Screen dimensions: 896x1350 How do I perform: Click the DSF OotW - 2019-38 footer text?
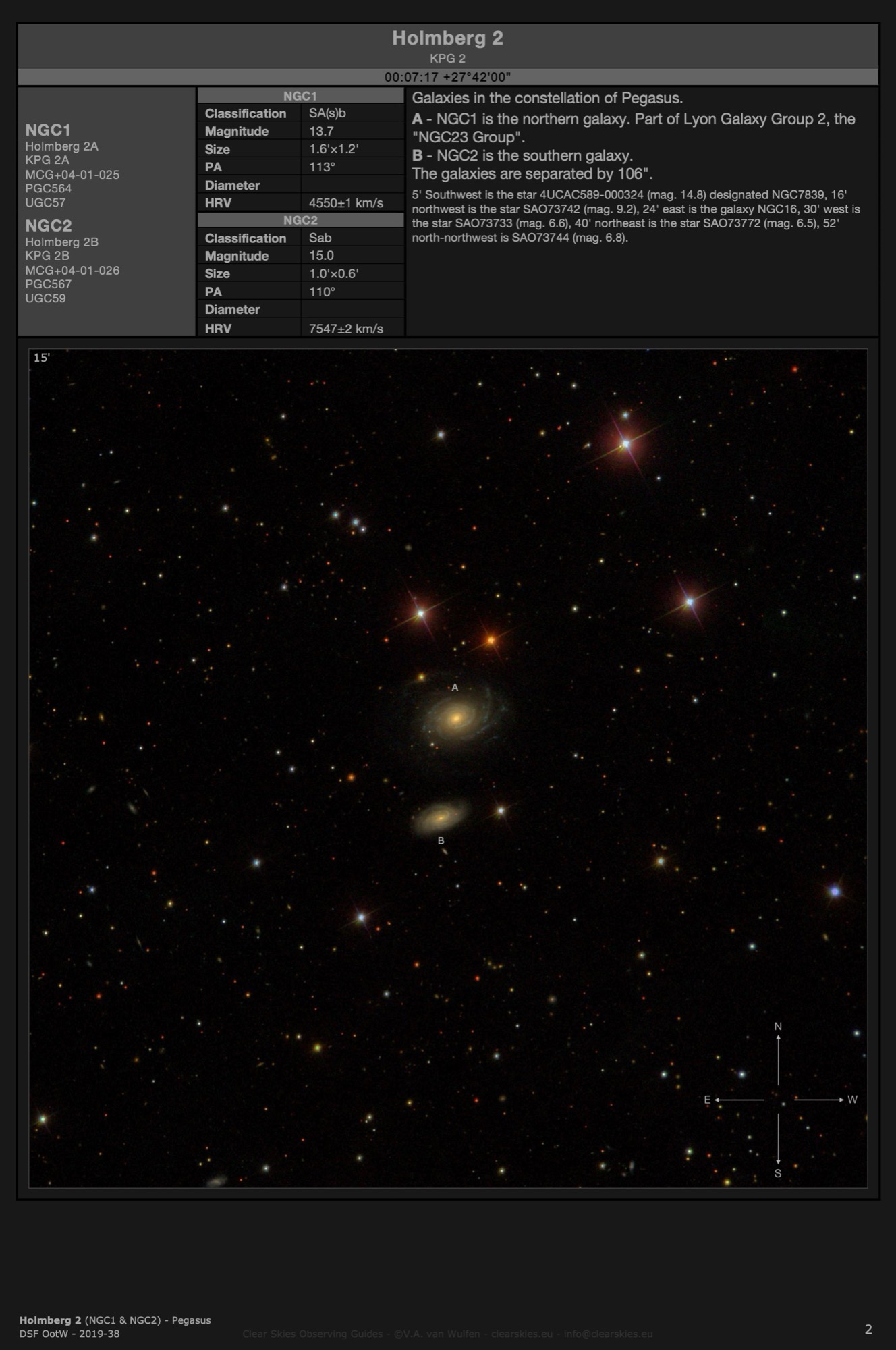point(69,1334)
